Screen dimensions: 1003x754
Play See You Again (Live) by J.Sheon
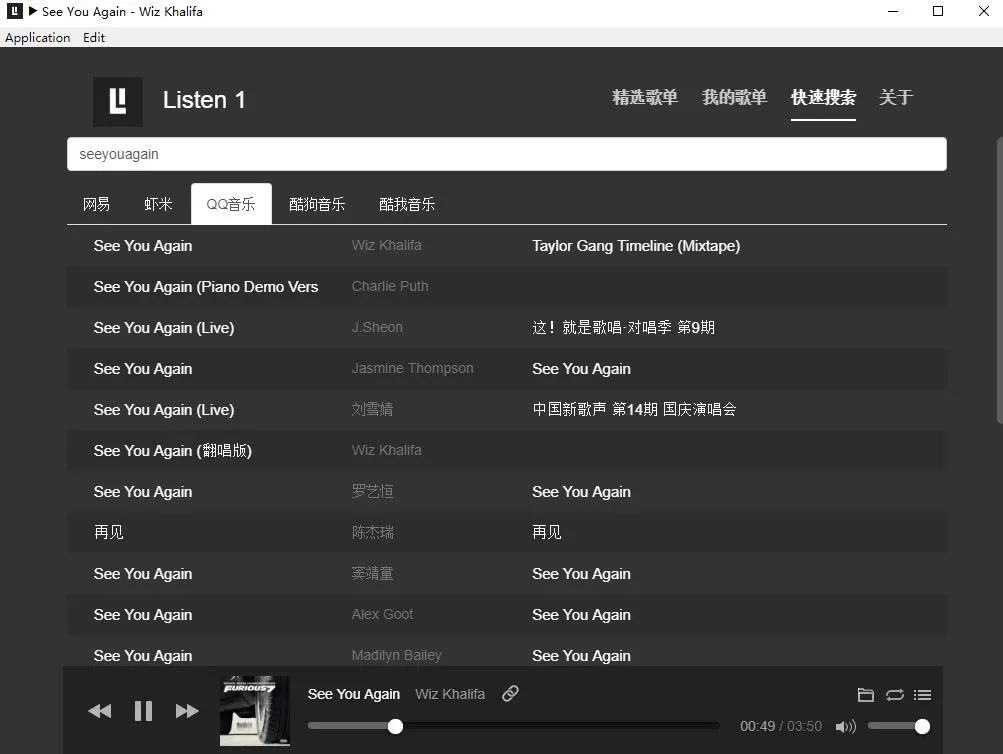click(164, 327)
